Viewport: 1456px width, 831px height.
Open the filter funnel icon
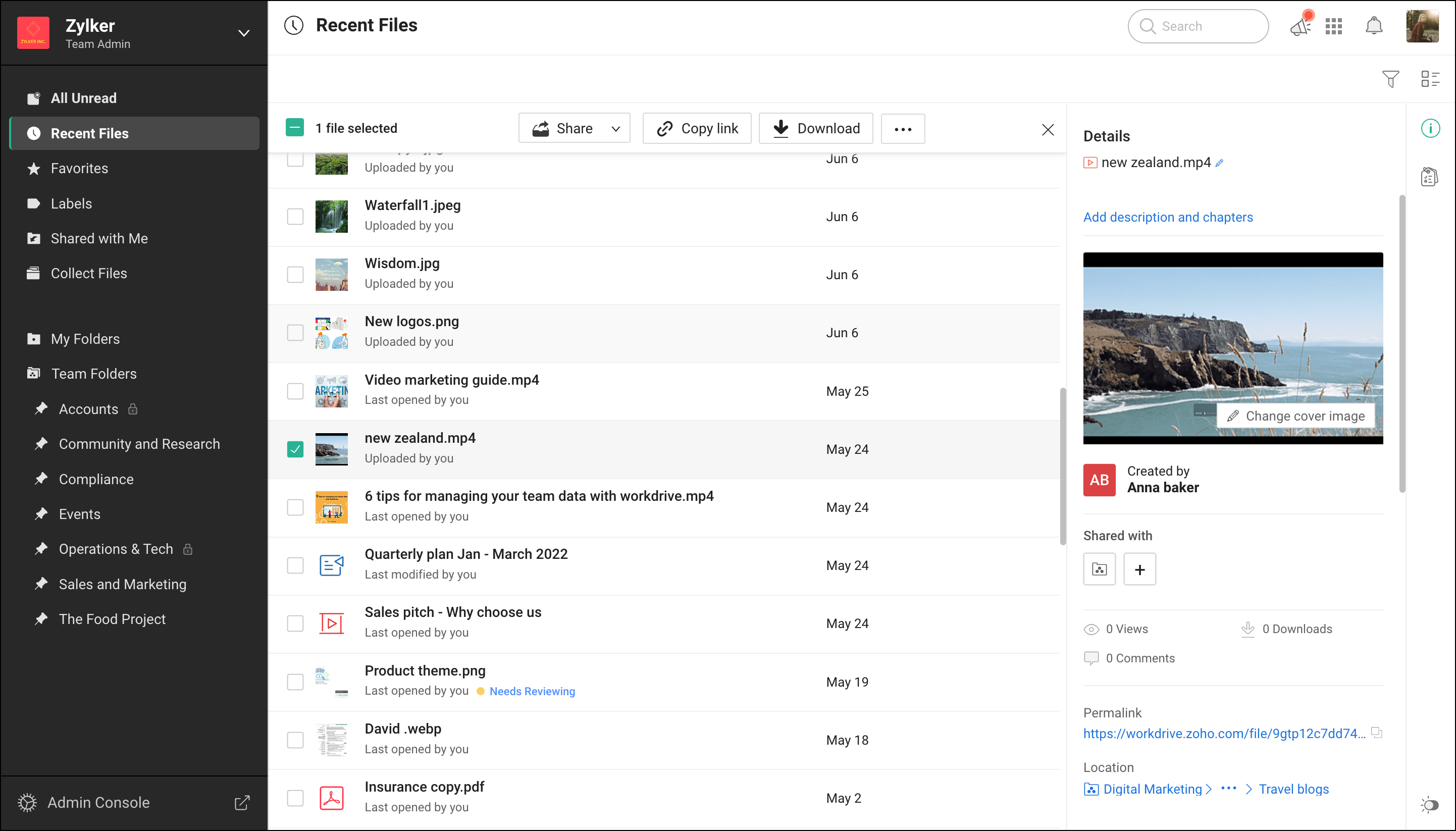click(1390, 79)
